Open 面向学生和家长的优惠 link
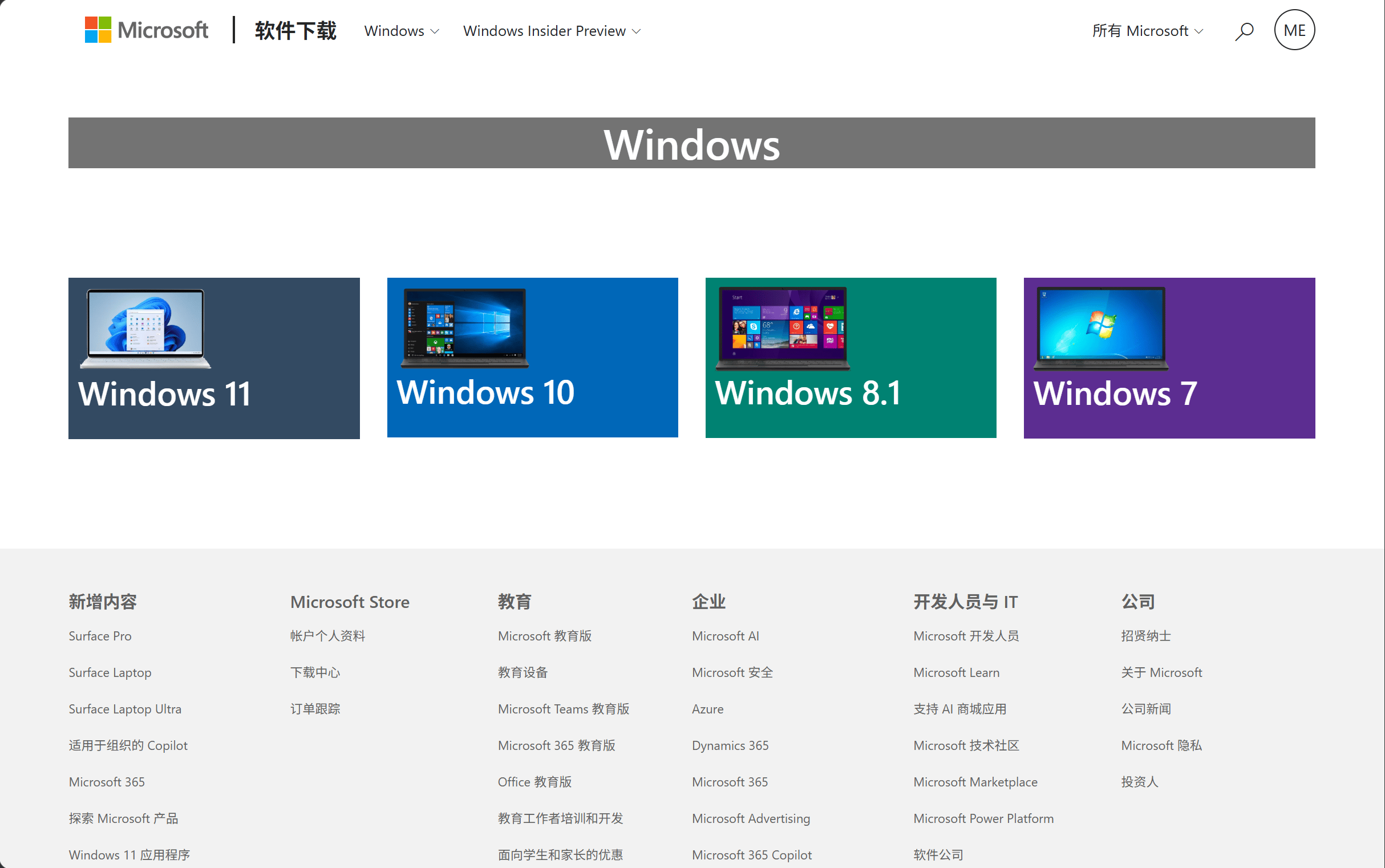This screenshot has width=1385, height=868. click(560, 855)
